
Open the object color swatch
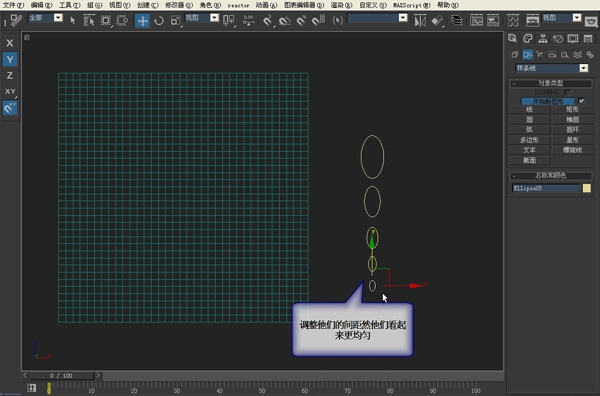click(x=587, y=188)
